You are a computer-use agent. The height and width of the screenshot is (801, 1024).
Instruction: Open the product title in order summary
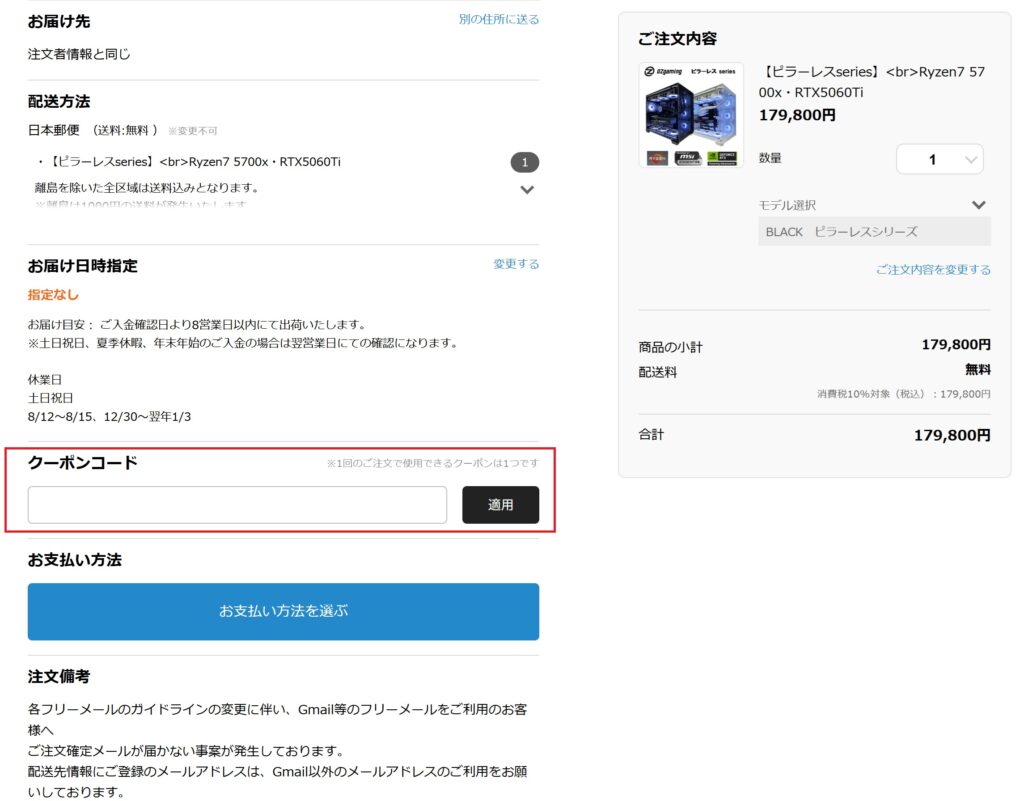click(x=872, y=82)
